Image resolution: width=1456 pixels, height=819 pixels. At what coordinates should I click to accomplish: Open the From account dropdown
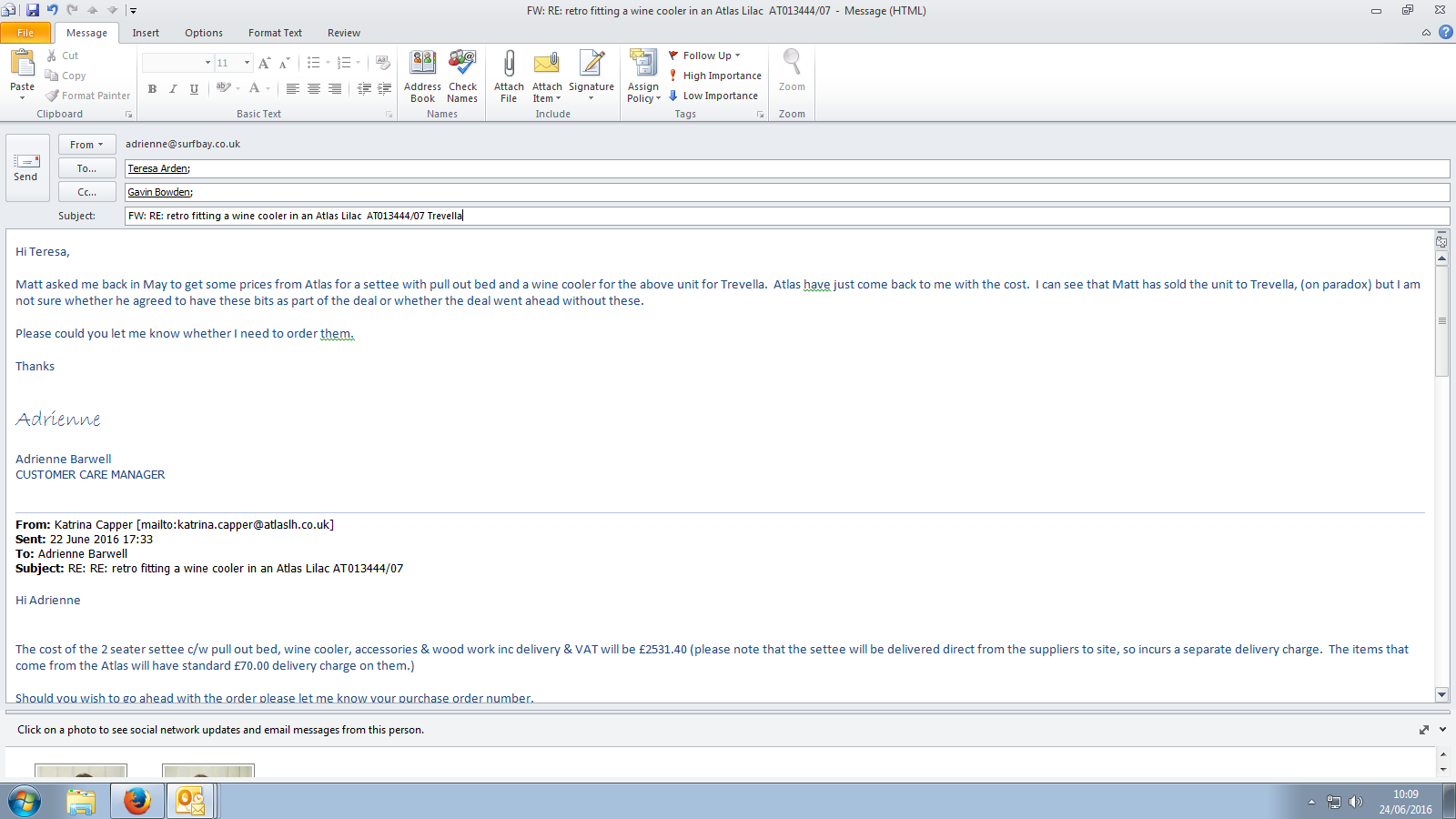(86, 145)
